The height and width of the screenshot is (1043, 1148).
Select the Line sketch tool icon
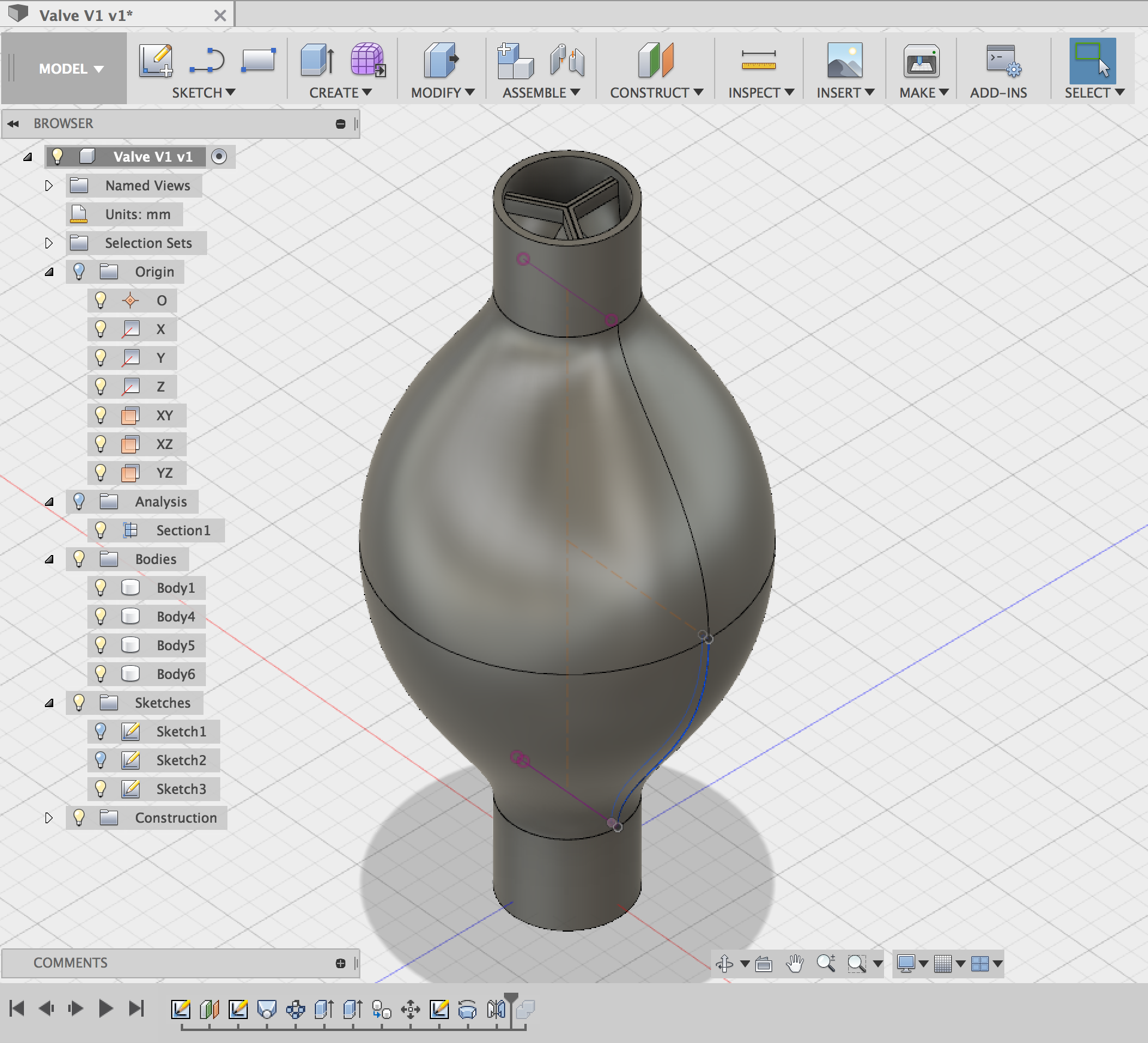click(206, 60)
